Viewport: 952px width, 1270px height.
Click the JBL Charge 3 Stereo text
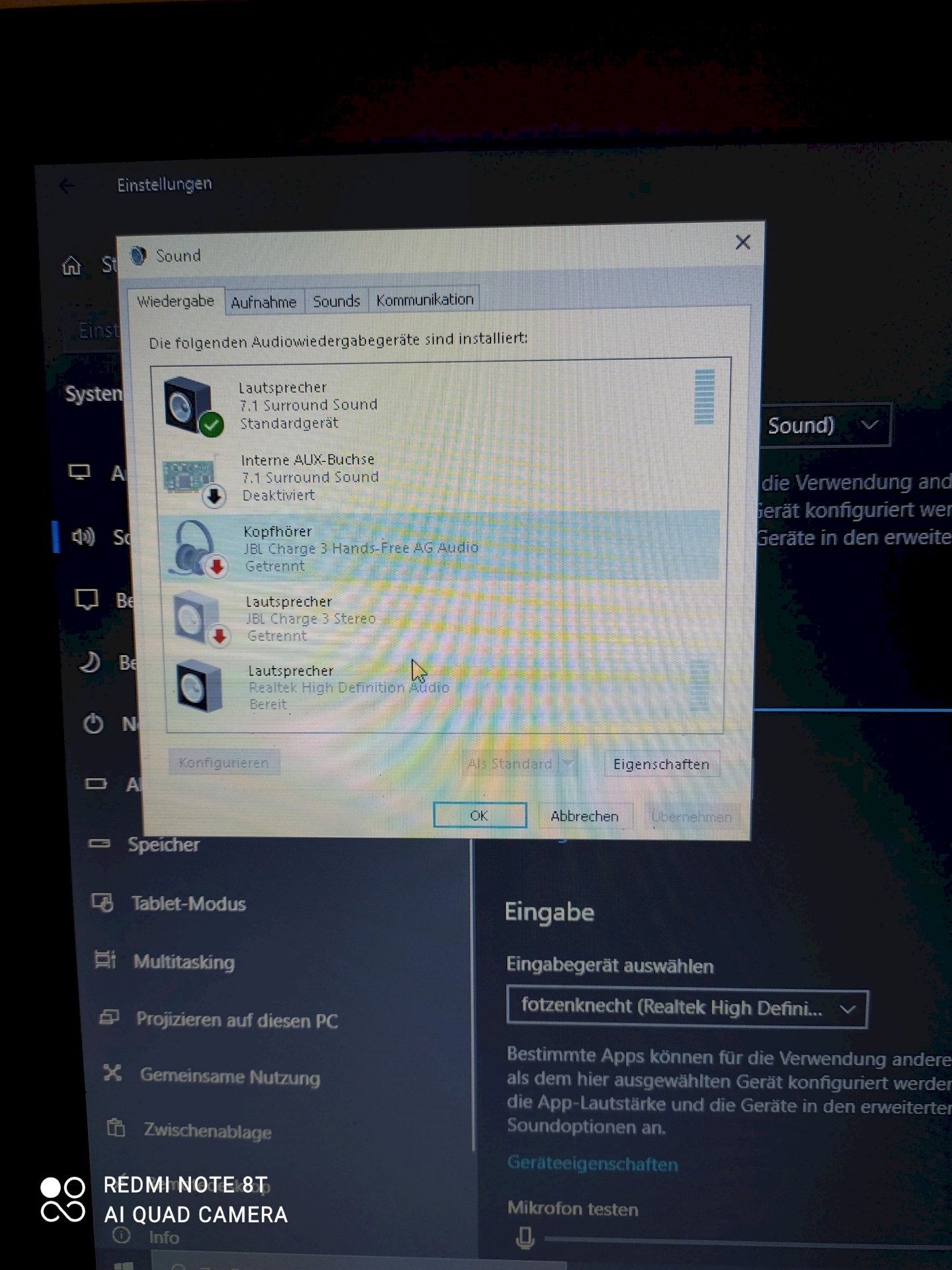[311, 618]
